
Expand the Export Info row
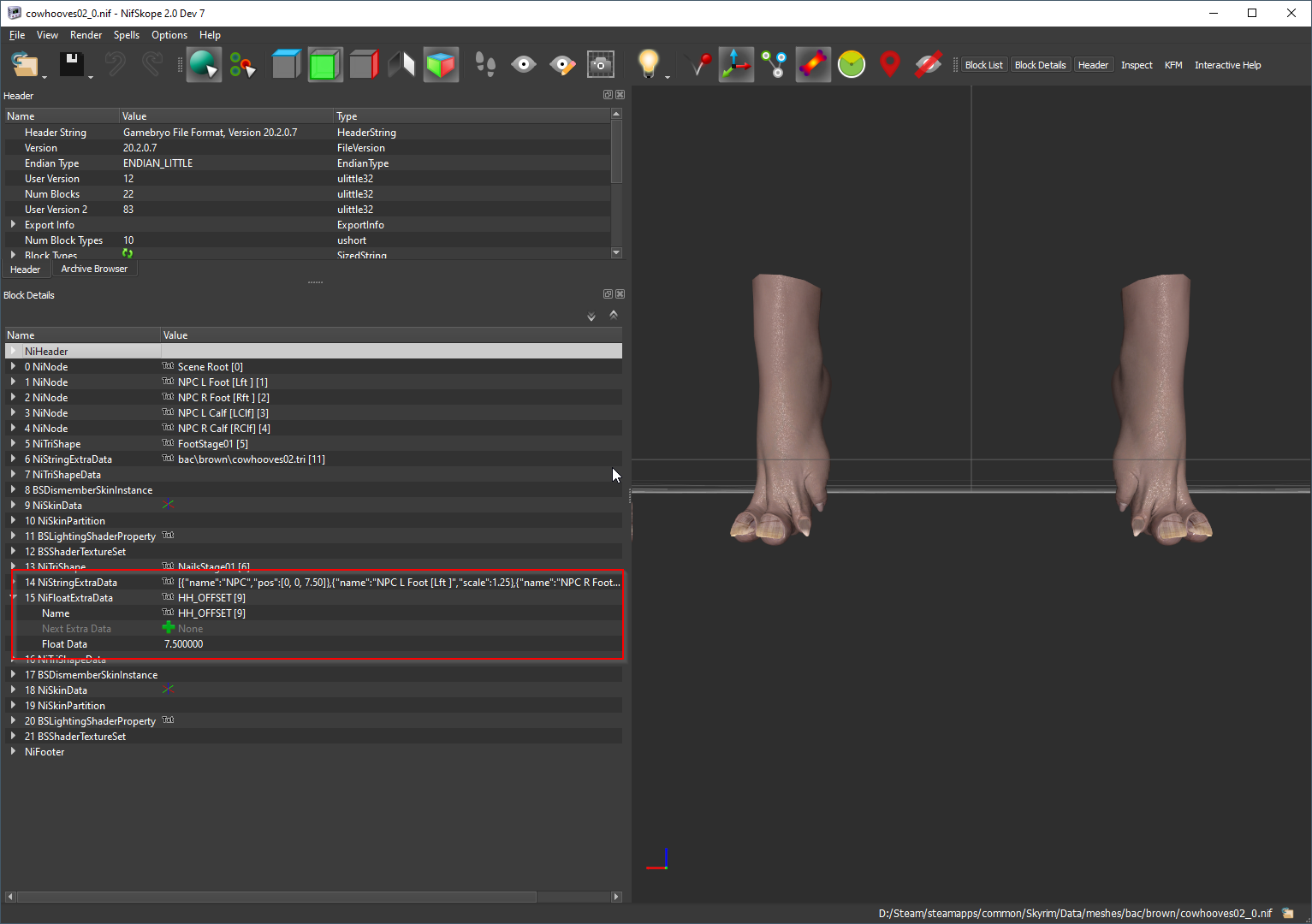tap(13, 224)
